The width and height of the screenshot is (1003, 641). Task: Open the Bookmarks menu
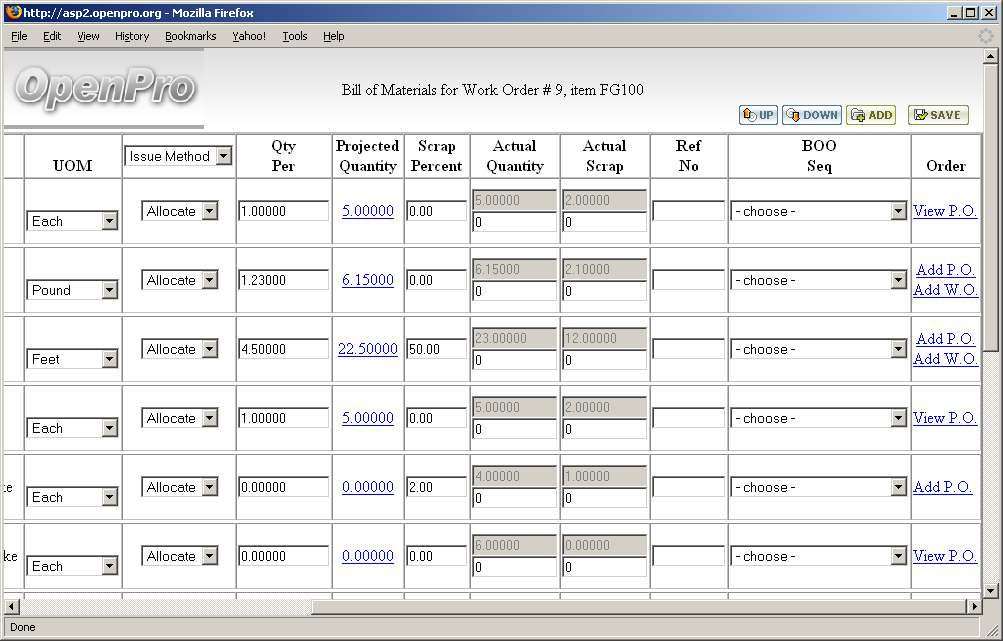coord(190,36)
